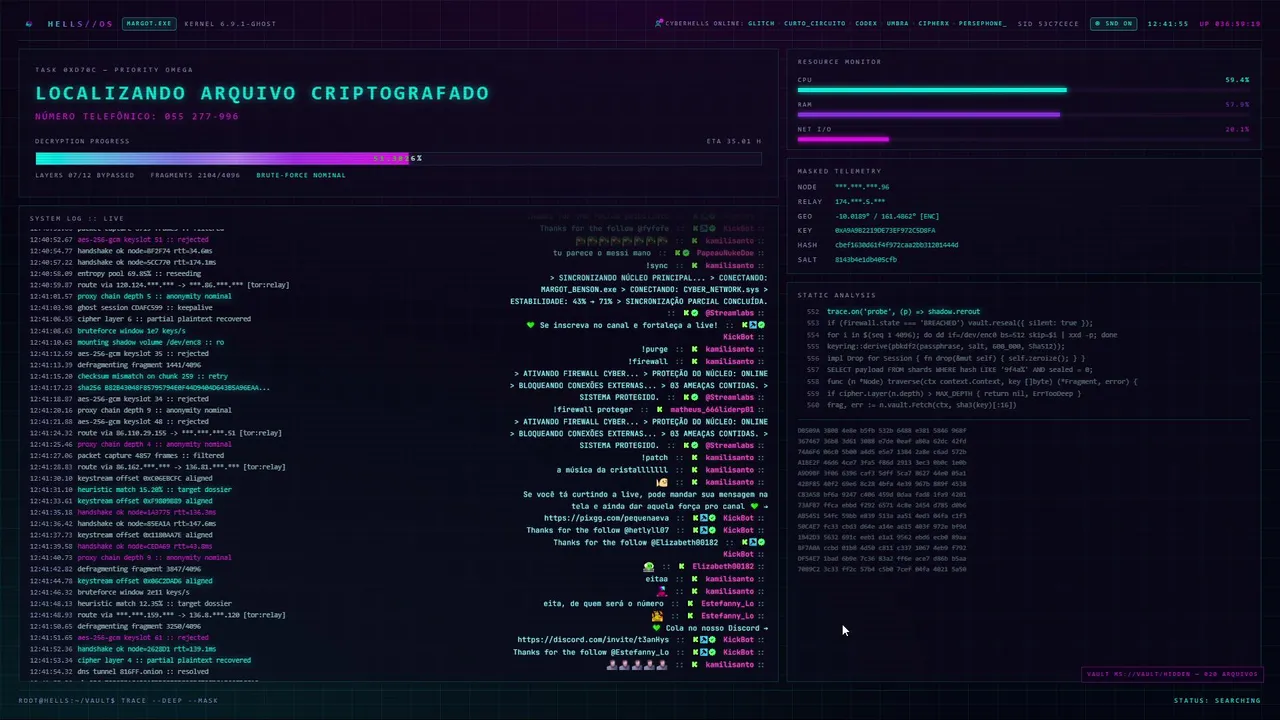Click Kick badge icon next to PapeauNukeDae
The height and width of the screenshot is (720, 1280).
[681, 253]
